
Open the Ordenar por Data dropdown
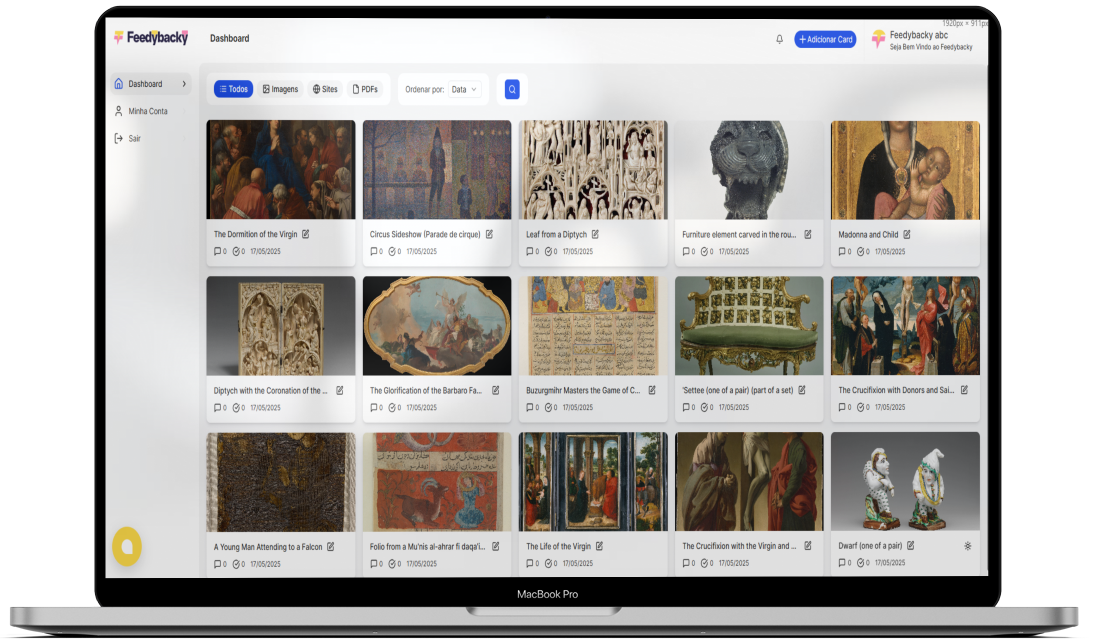[464, 89]
